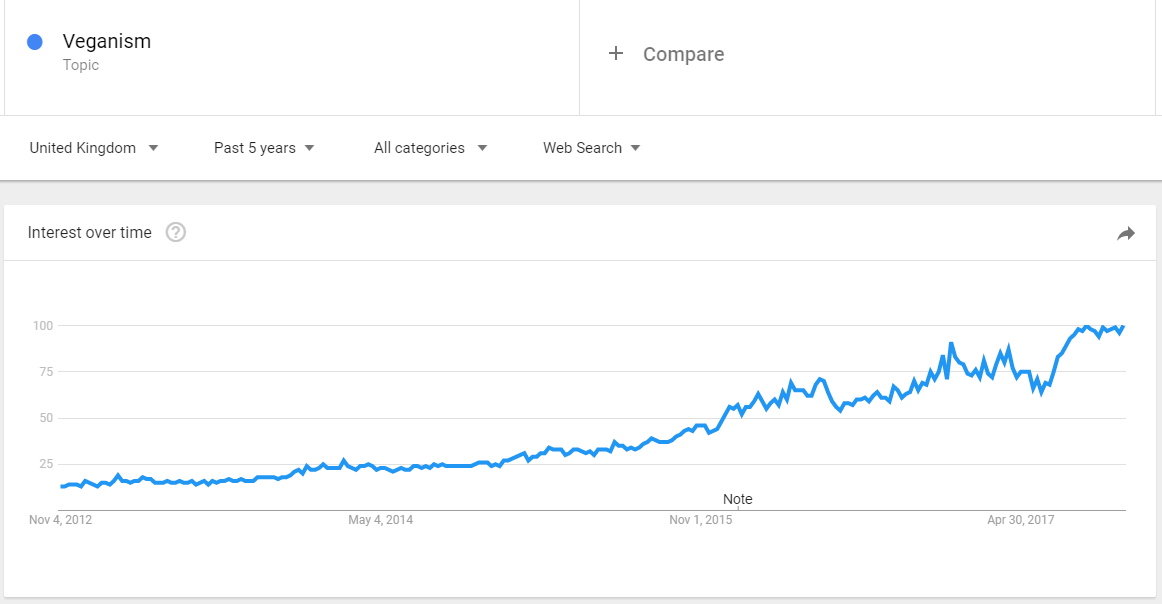Click the May 4, 2014 axis label

(x=380, y=520)
